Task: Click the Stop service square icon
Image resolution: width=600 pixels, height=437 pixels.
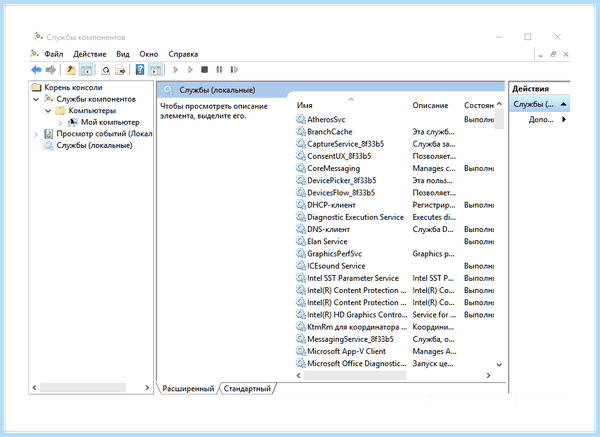Action: pos(204,70)
